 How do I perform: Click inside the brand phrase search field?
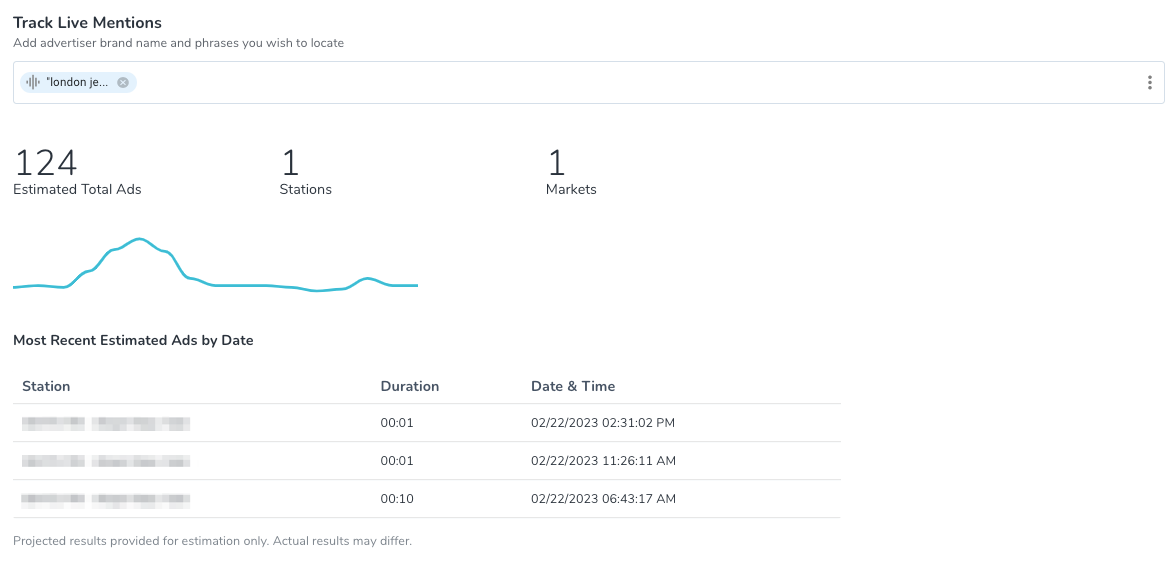(x=600, y=83)
